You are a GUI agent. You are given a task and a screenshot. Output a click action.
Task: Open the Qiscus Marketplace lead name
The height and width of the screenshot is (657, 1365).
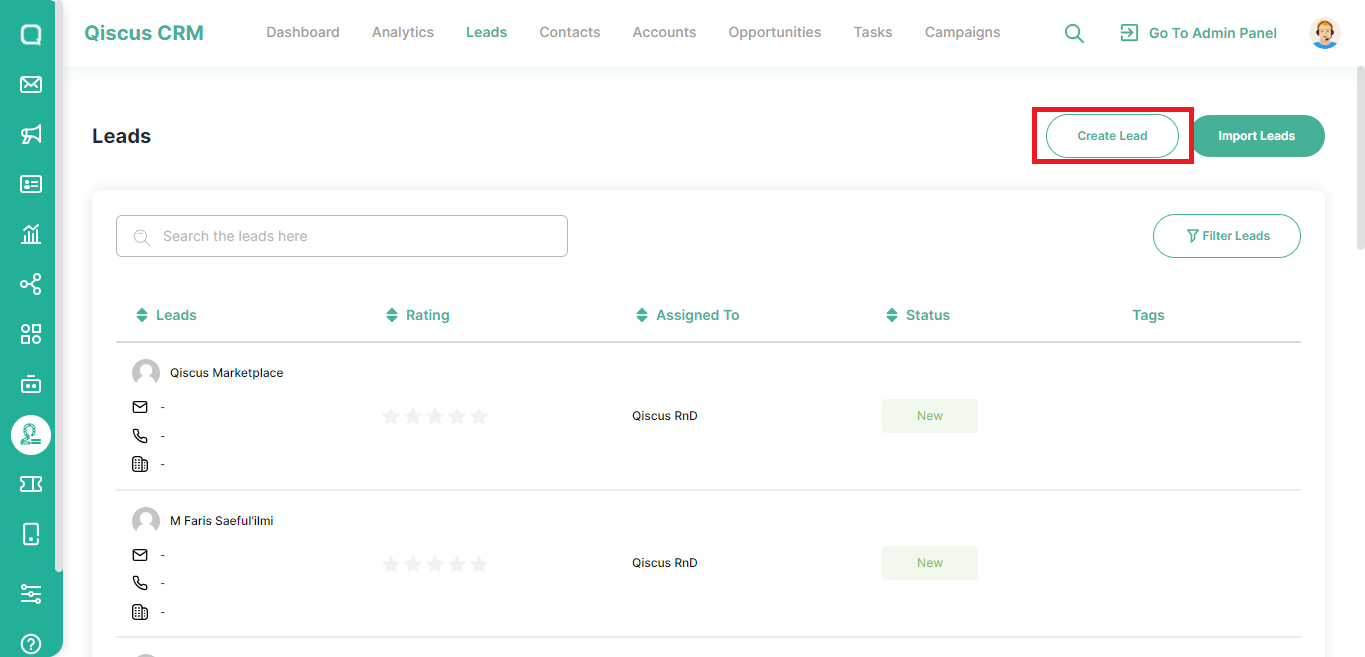tap(227, 373)
